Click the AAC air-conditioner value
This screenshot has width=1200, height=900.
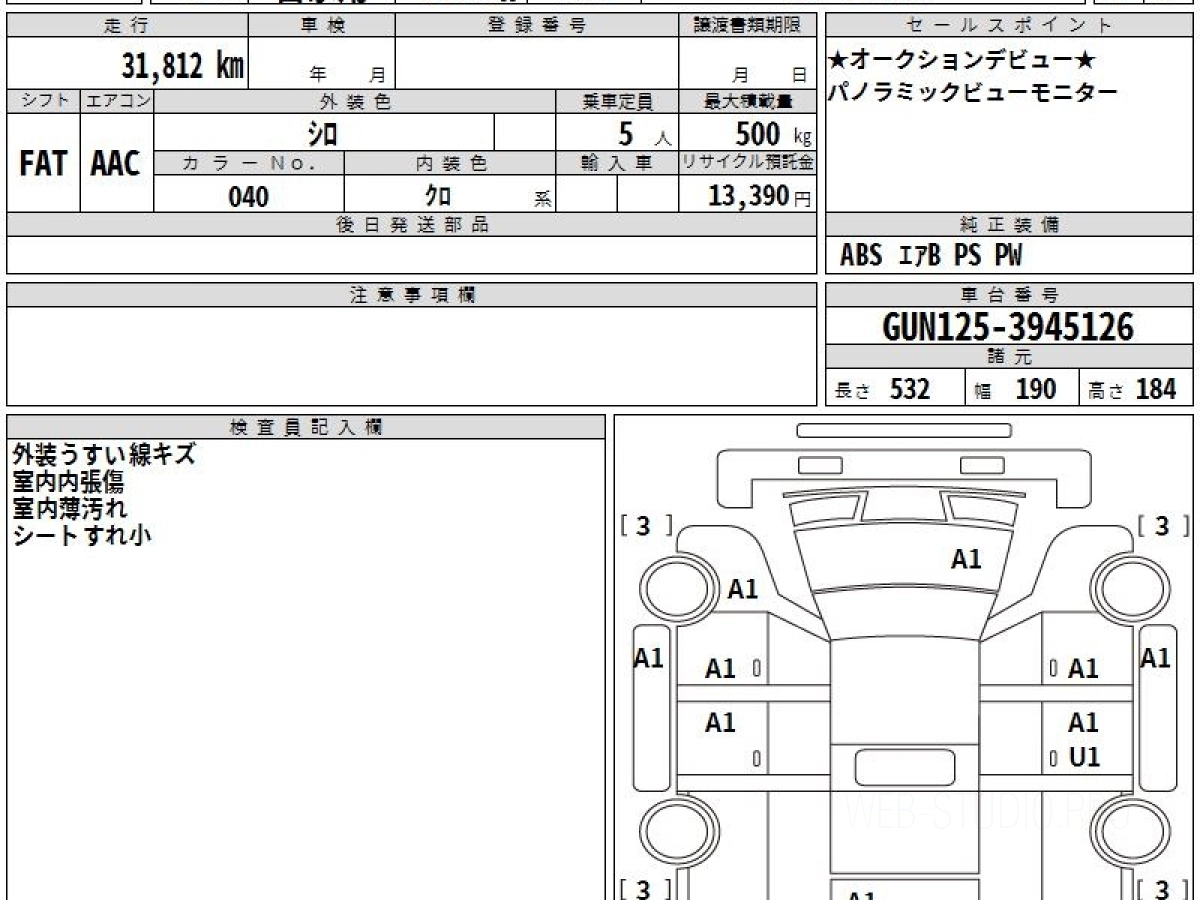pyautogui.click(x=116, y=164)
